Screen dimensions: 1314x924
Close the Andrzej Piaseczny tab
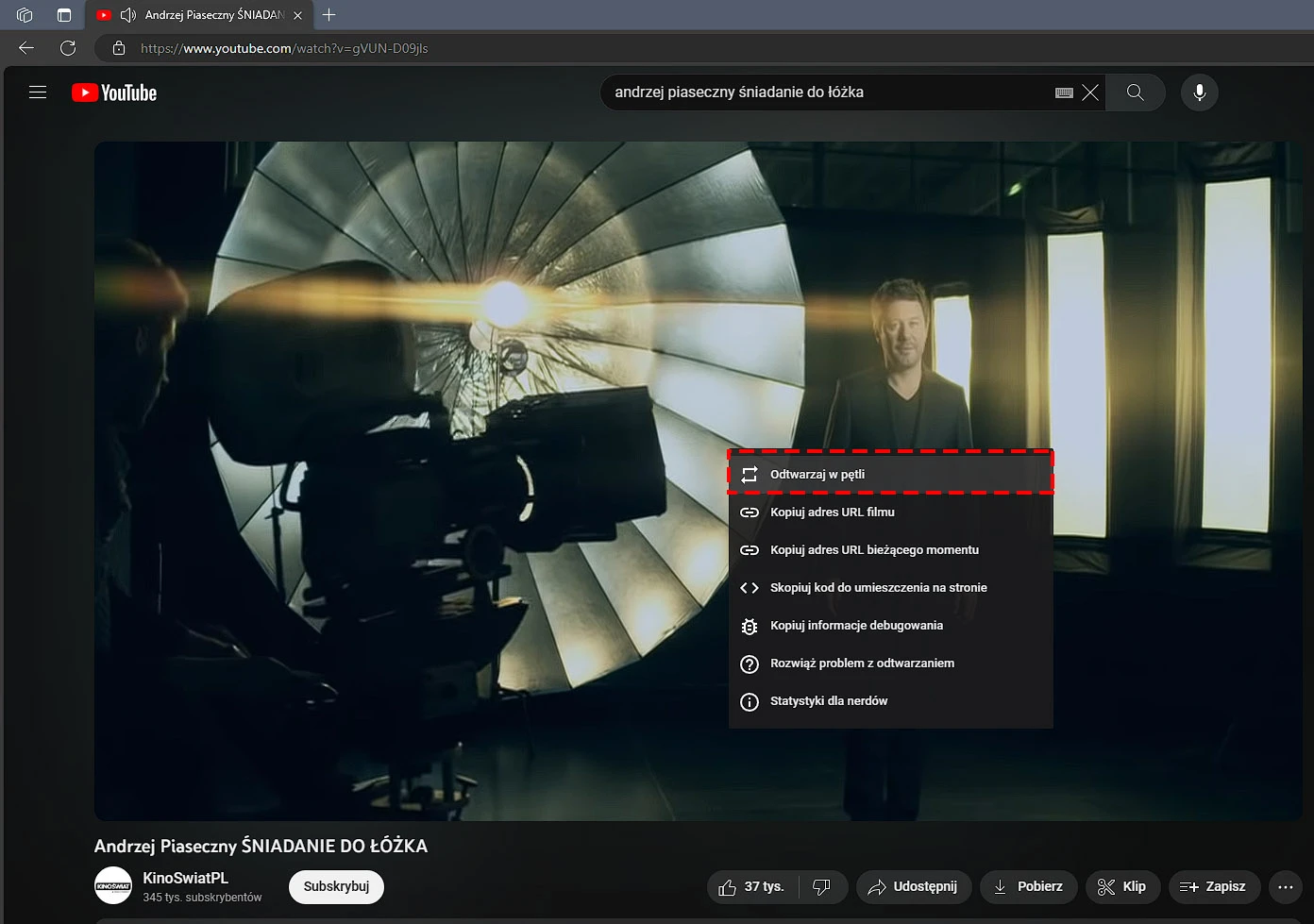[x=298, y=15]
